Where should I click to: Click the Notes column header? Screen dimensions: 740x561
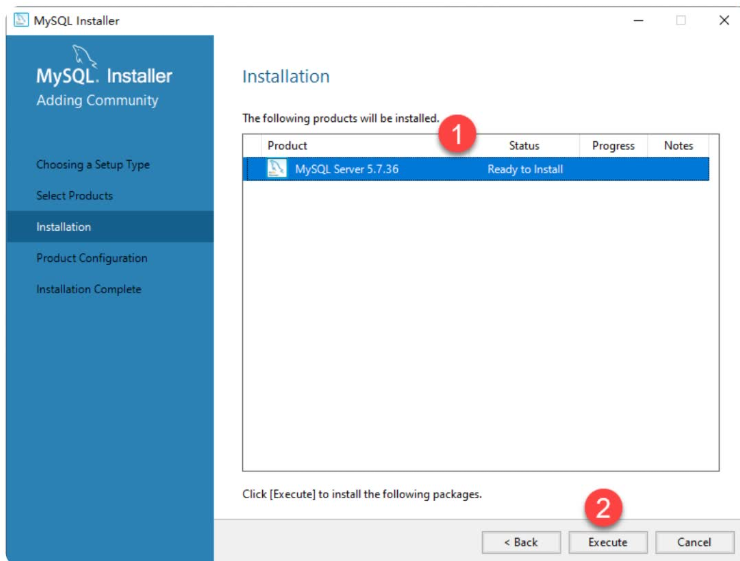click(x=678, y=145)
